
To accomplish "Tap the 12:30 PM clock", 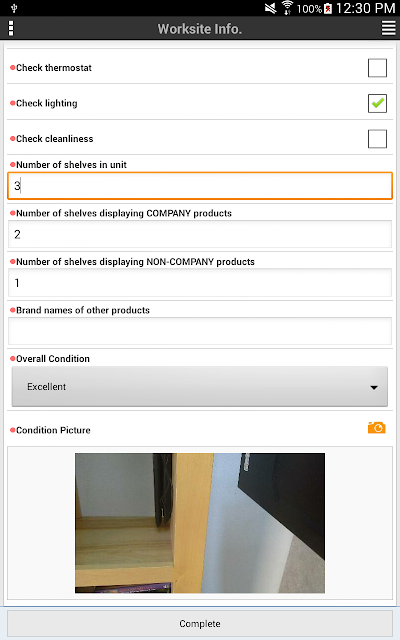I will [x=365, y=8].
